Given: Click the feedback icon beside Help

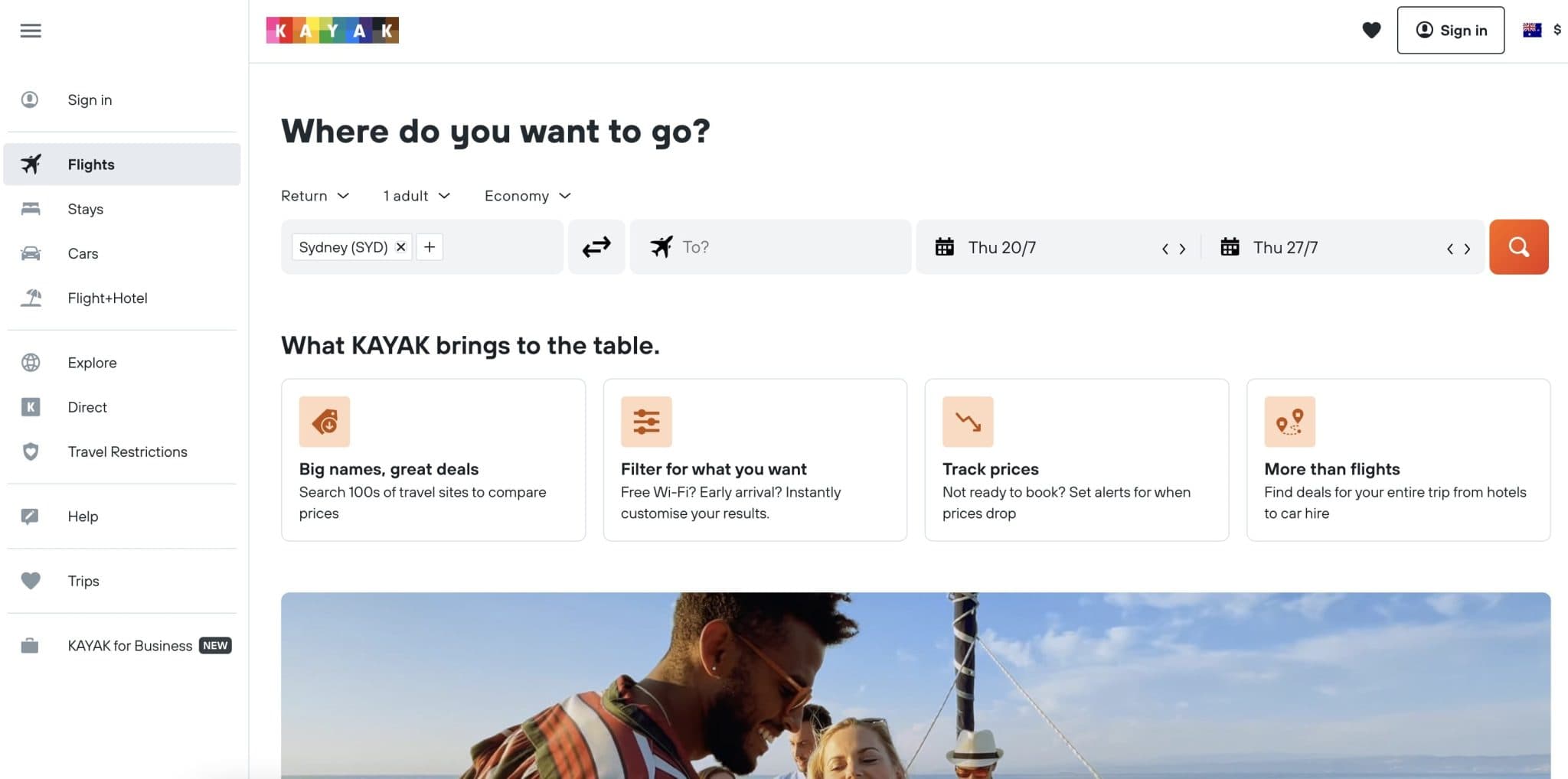Looking at the screenshot, I should click(x=30, y=517).
